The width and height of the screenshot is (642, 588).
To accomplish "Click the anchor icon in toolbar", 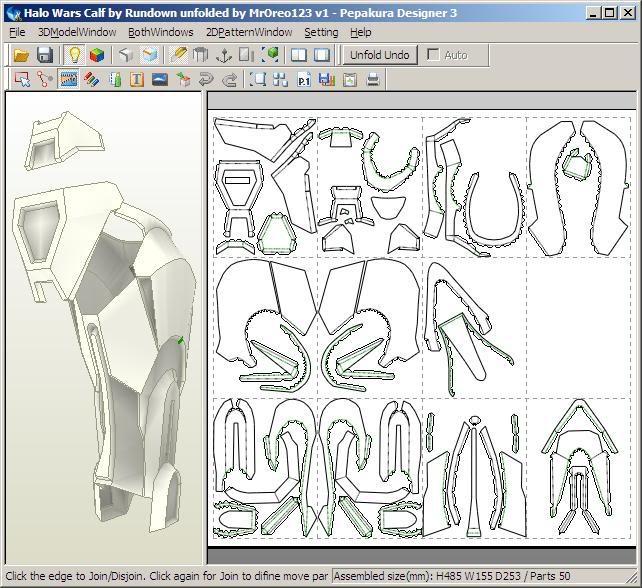I will coord(224,55).
